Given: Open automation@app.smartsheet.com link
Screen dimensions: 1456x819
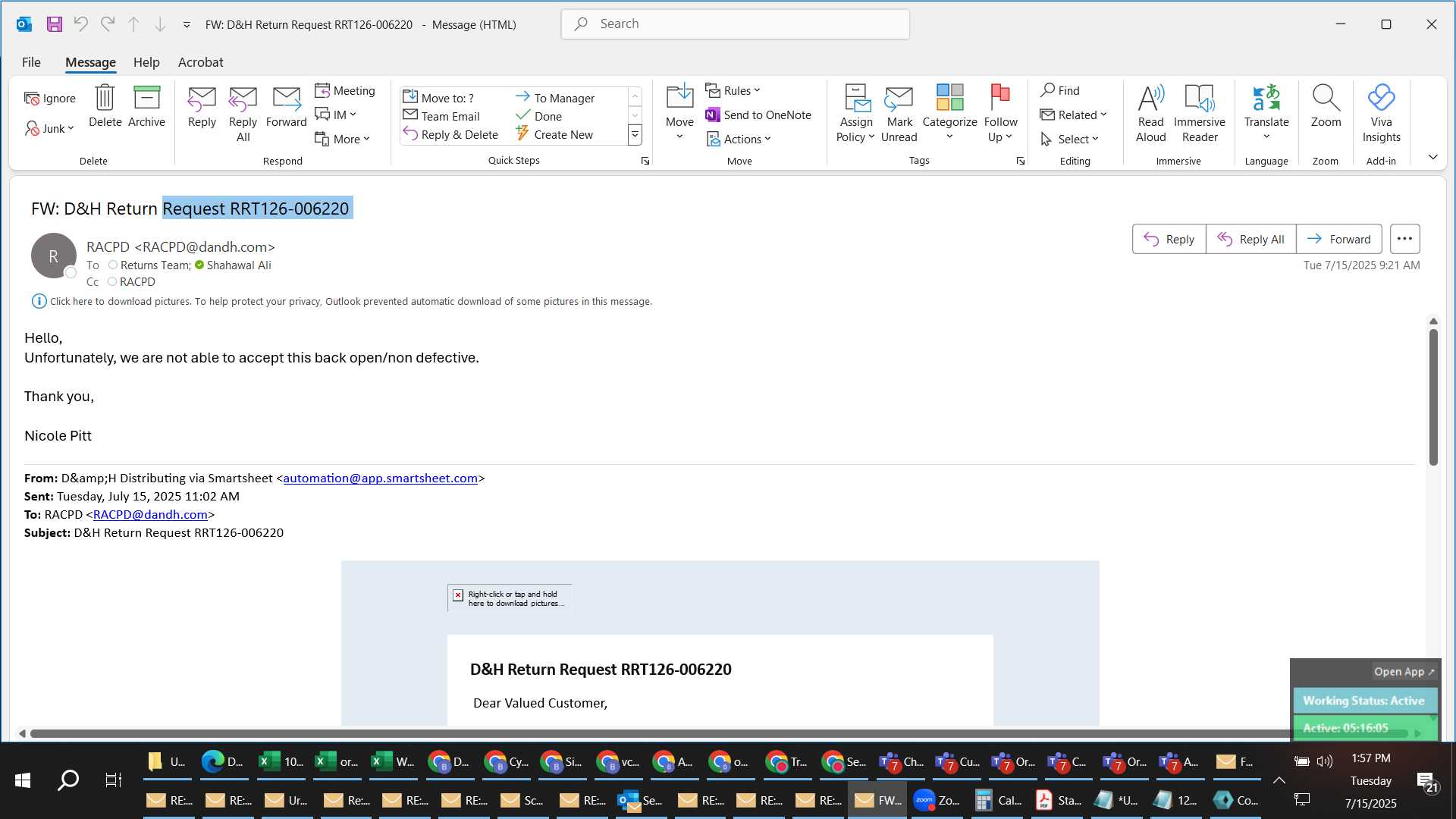Looking at the screenshot, I should 380,478.
